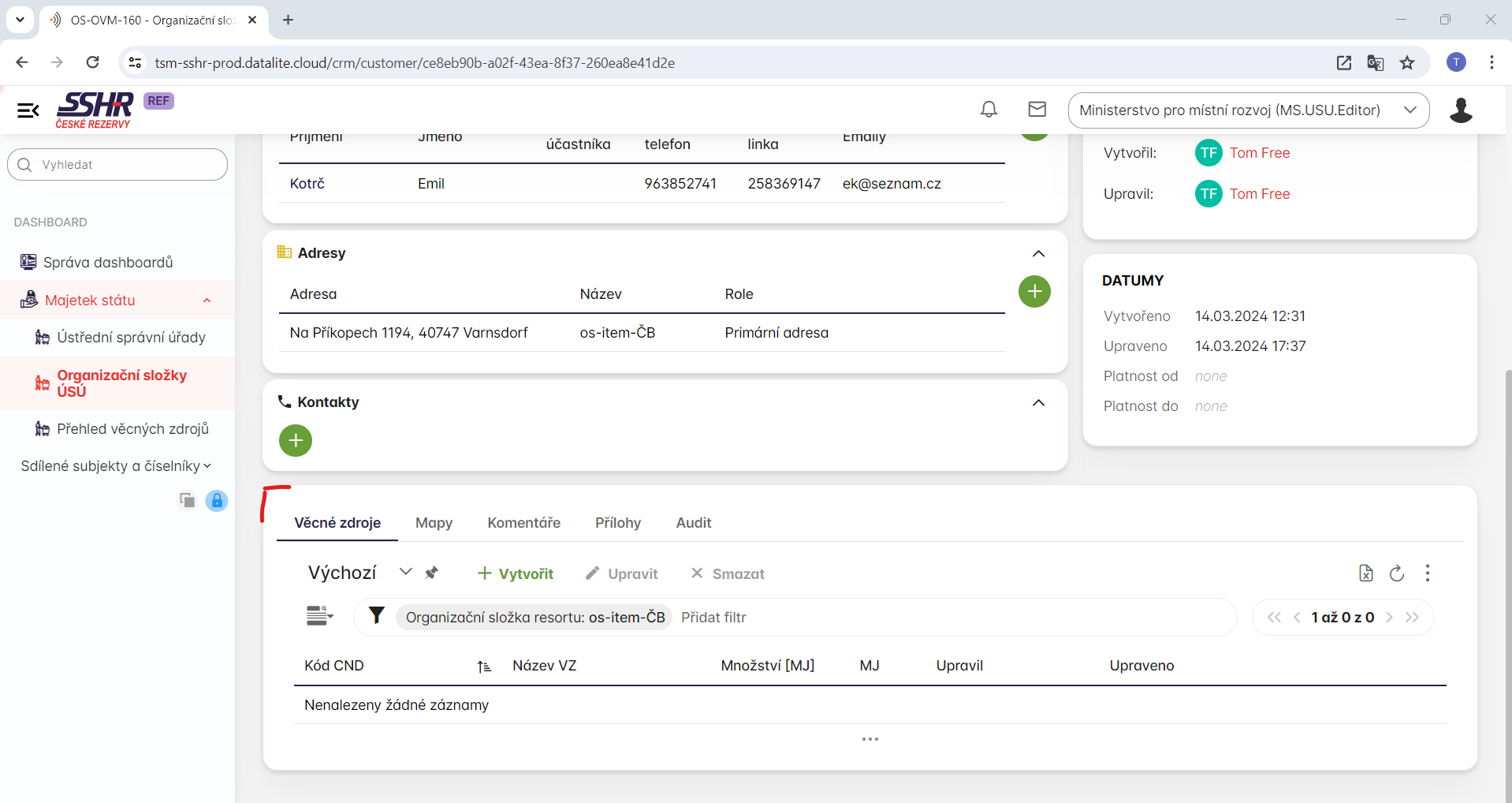Click the Vyhledat search field
The height and width of the screenshot is (803, 1512).
coord(118,165)
